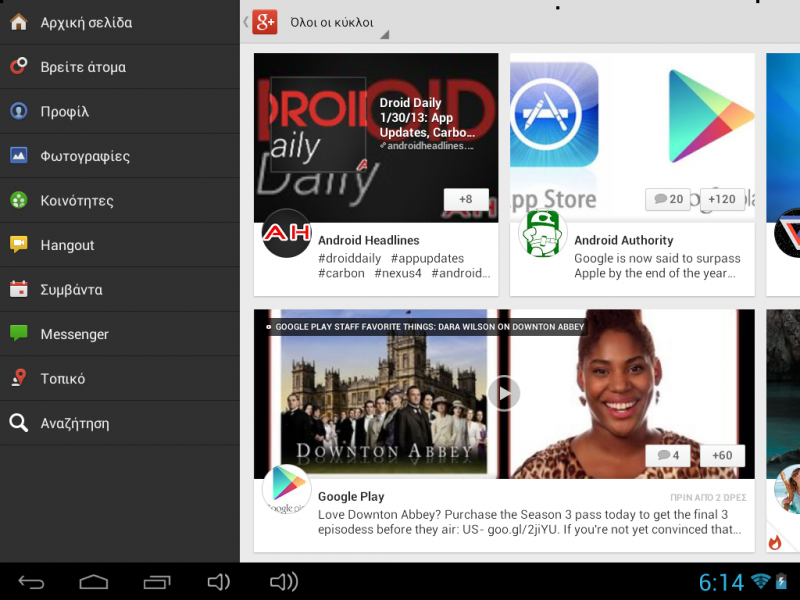The image size is (800, 600).
Task: Open the Φωτογραφίες photos icon
Action: pyautogui.click(x=19, y=155)
